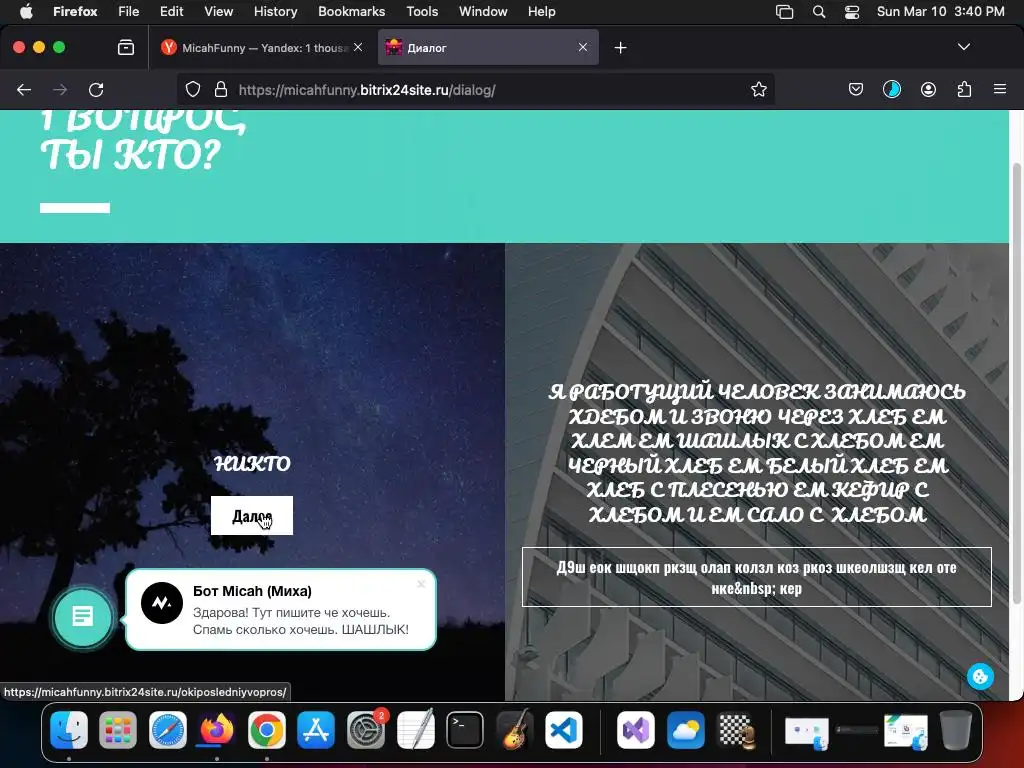The height and width of the screenshot is (768, 1024).
Task: Reload the current page
Action: 96,89
